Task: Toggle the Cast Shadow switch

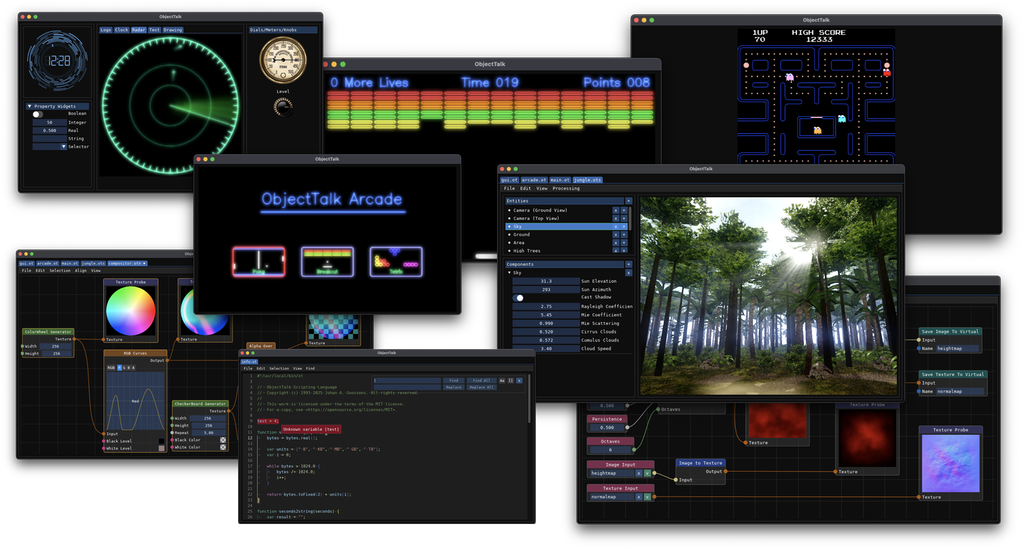Action: (518, 298)
